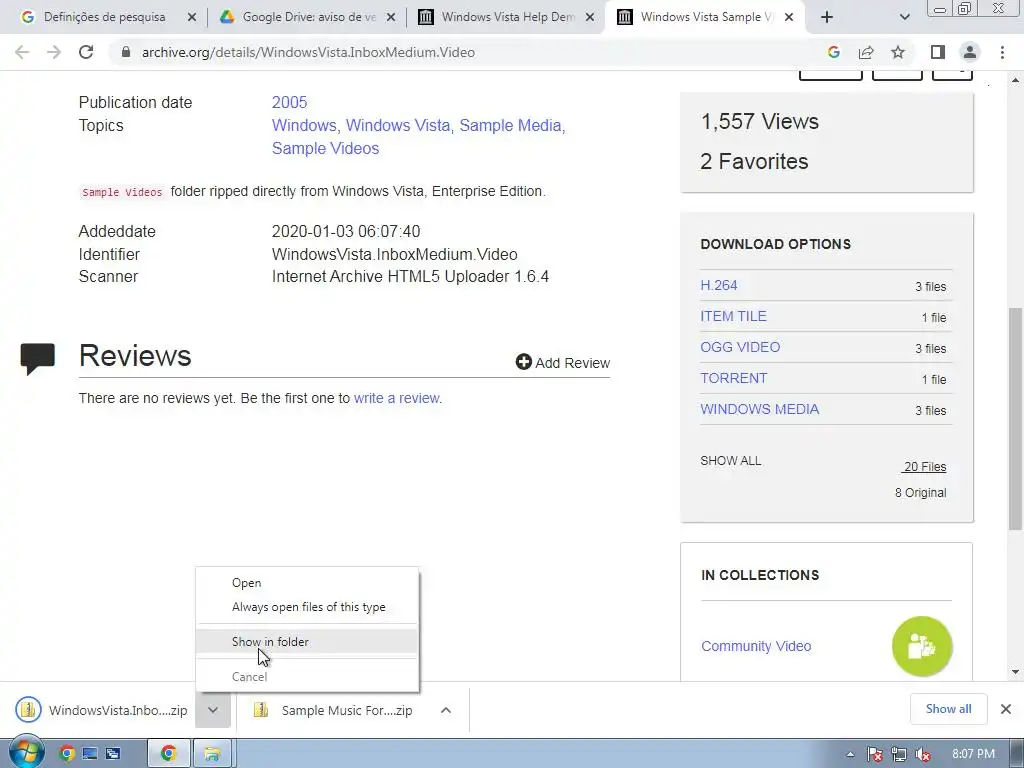
Task: Open the Chrome profile menu
Action: [970, 52]
